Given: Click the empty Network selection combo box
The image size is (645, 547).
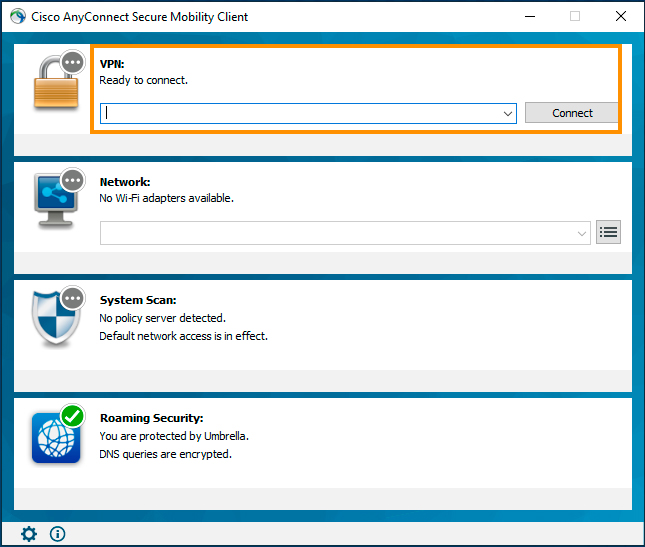Looking at the screenshot, I should [345, 233].
